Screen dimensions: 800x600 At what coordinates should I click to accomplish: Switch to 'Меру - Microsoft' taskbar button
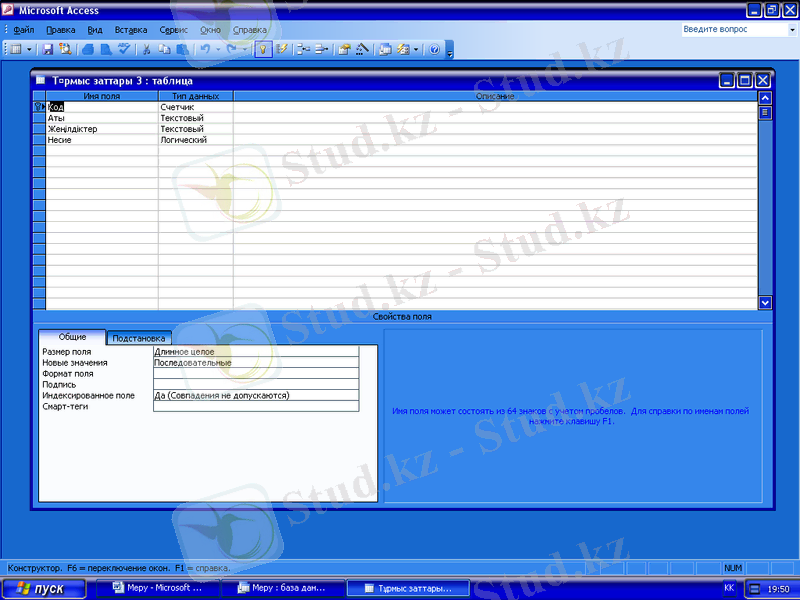click(x=158, y=588)
